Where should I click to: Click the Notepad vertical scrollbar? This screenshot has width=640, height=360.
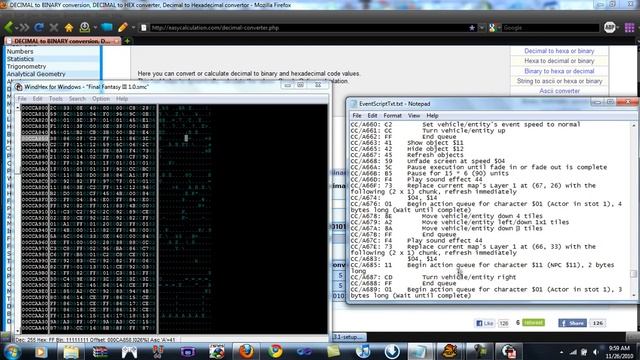pyautogui.click(x=633, y=210)
